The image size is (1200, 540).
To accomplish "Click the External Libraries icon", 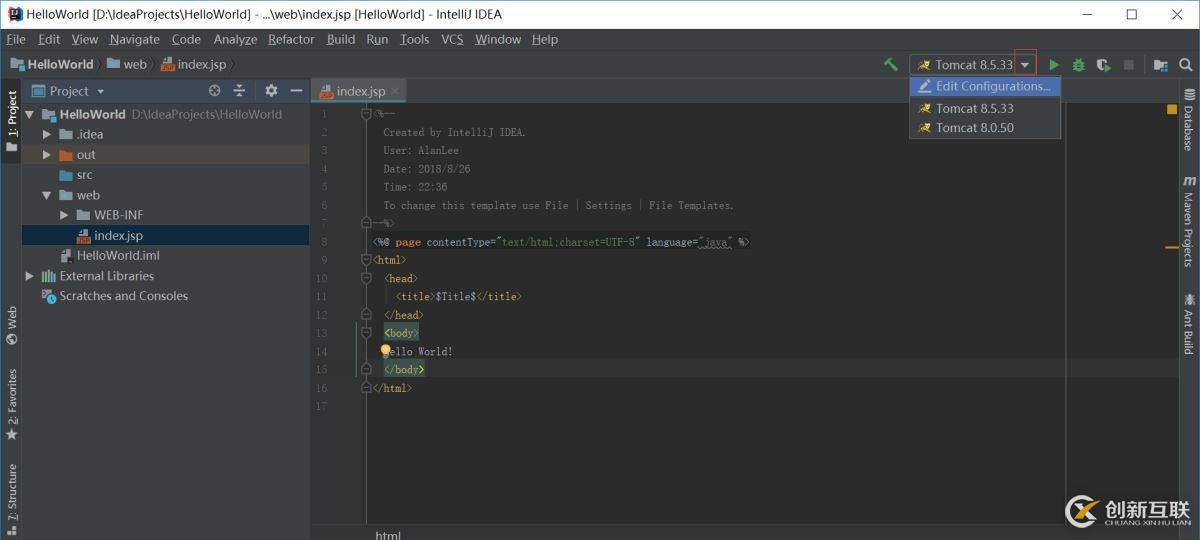I will [48, 275].
